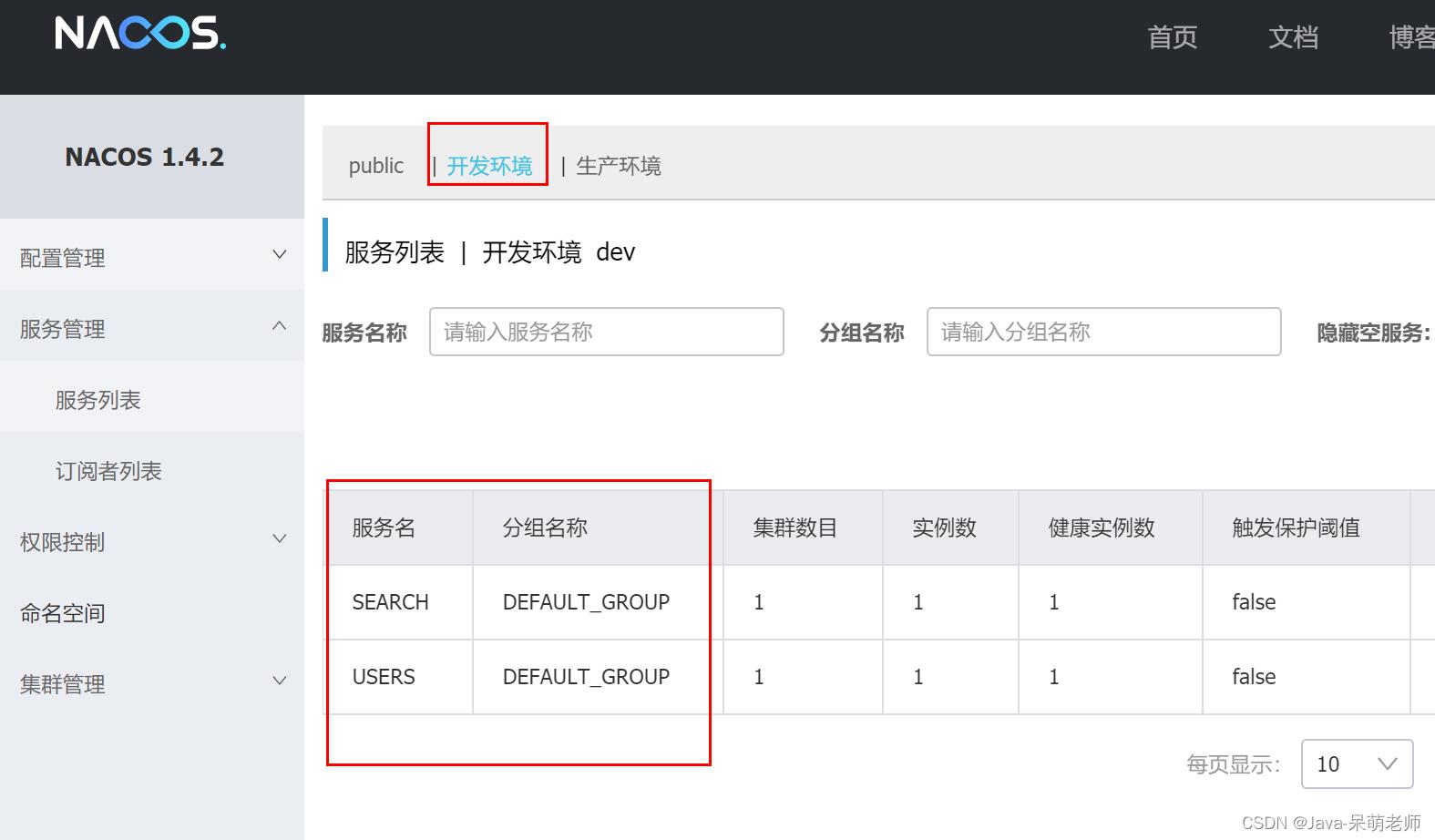Click the USERS service name cell
The image size is (1435, 840).
[384, 677]
